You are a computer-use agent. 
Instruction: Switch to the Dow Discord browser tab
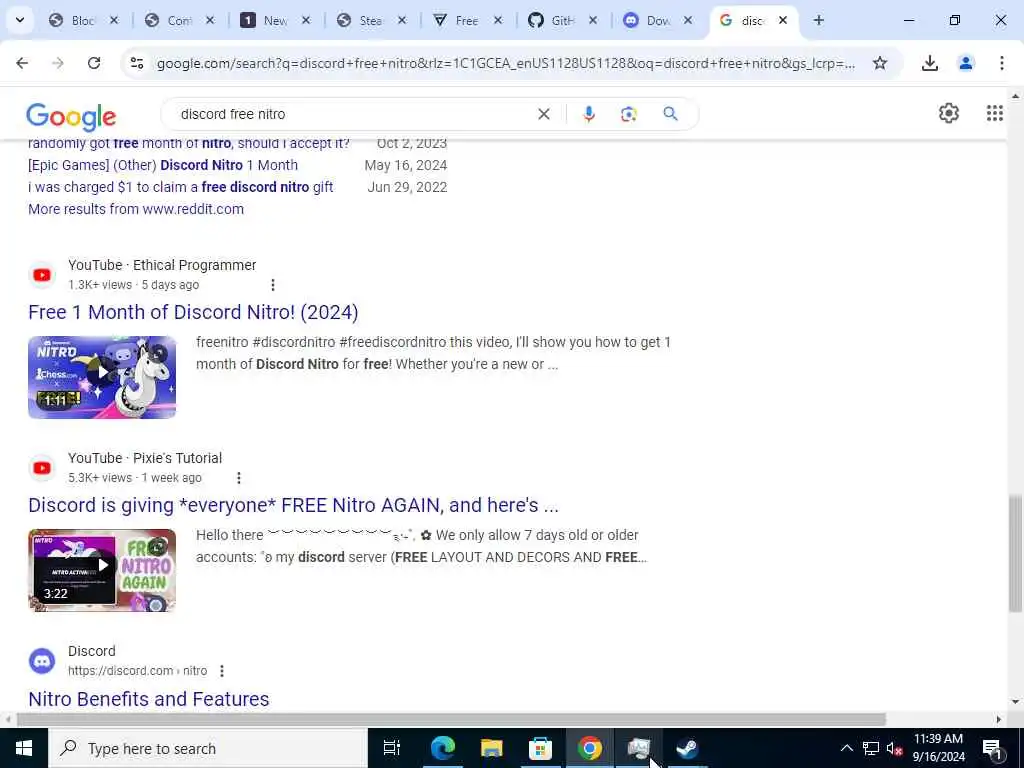pos(658,20)
